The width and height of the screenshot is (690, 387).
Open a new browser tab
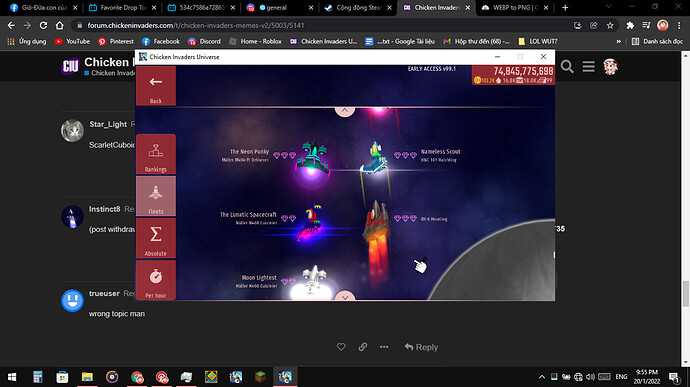point(565,7)
